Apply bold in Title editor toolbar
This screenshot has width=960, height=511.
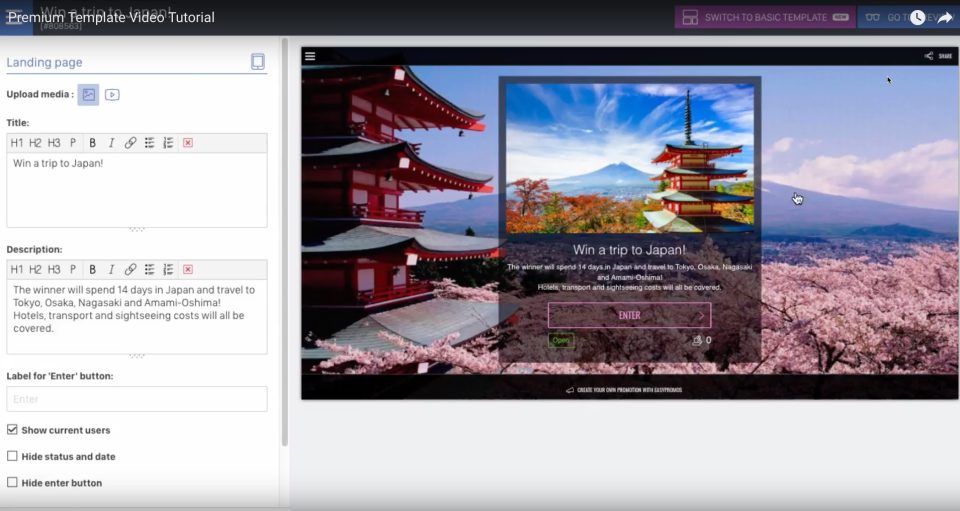(93, 143)
